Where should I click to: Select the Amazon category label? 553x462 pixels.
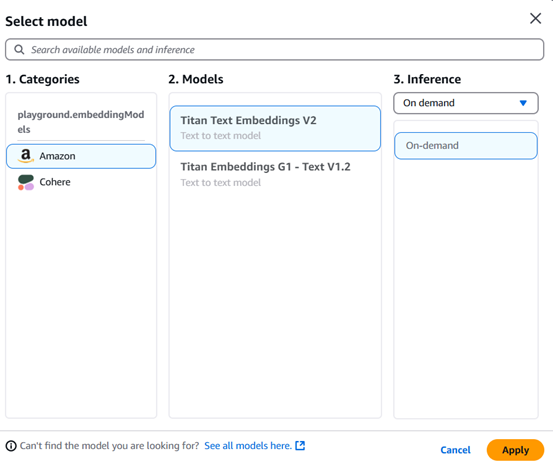pos(57,156)
